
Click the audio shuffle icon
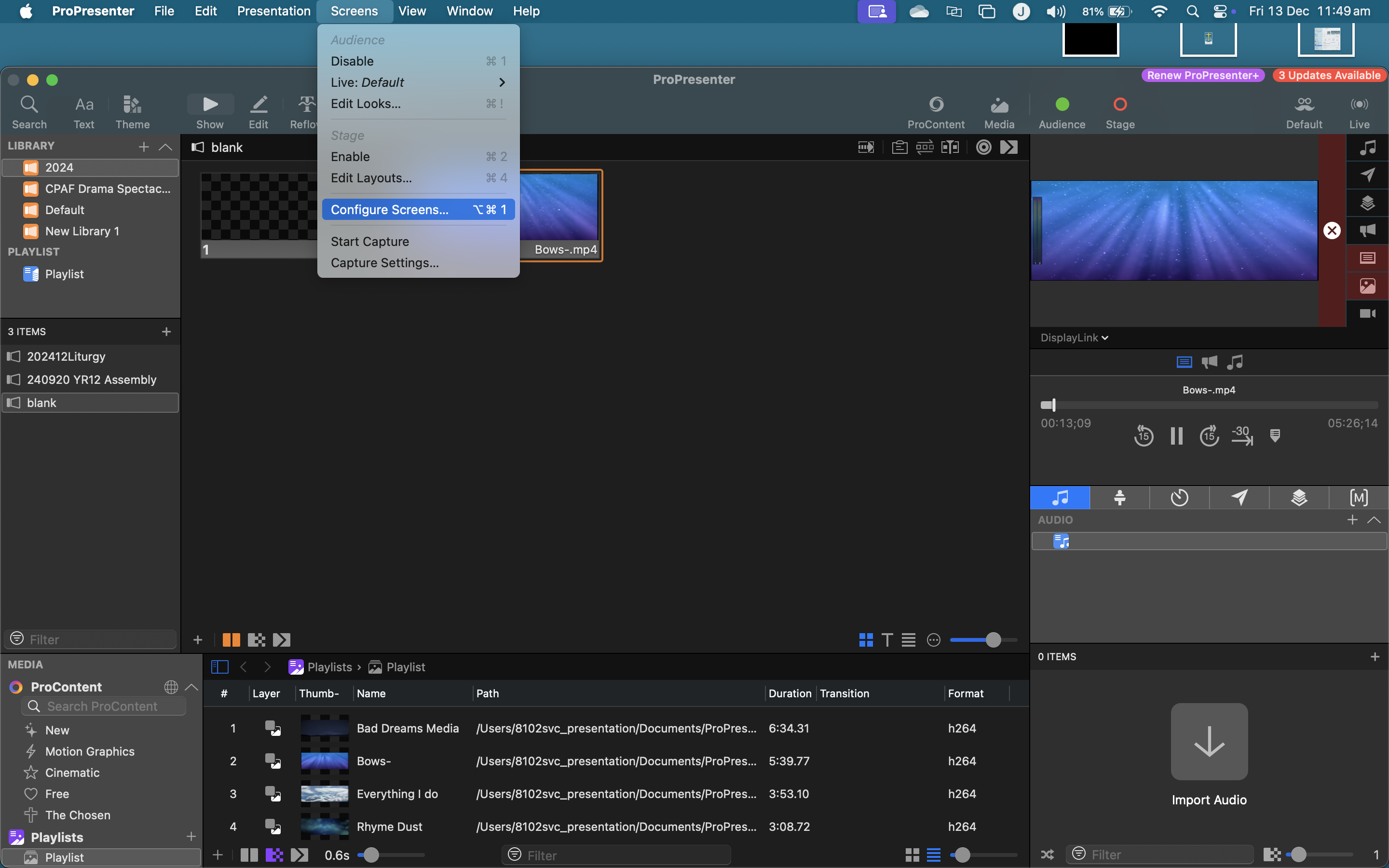1048,854
